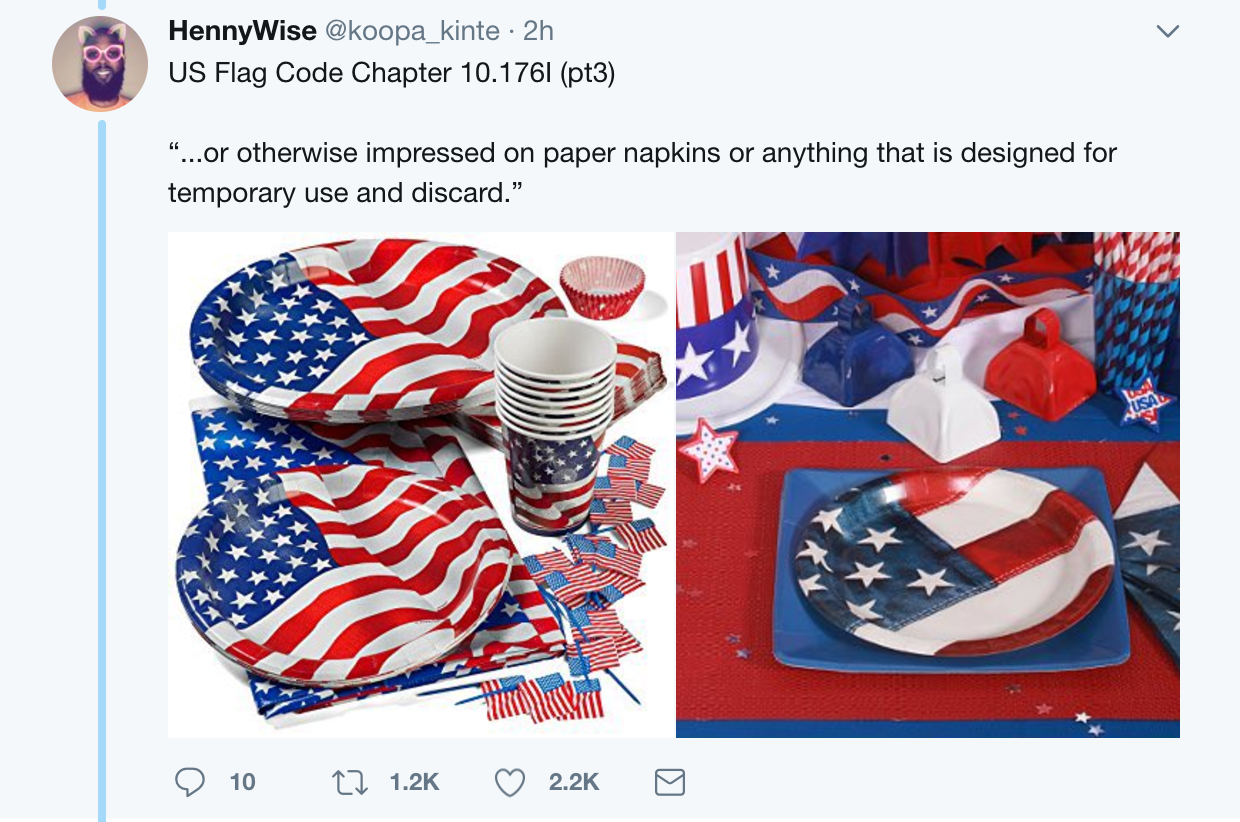
Task: Open the HennyWise display name link
Action: (242, 31)
